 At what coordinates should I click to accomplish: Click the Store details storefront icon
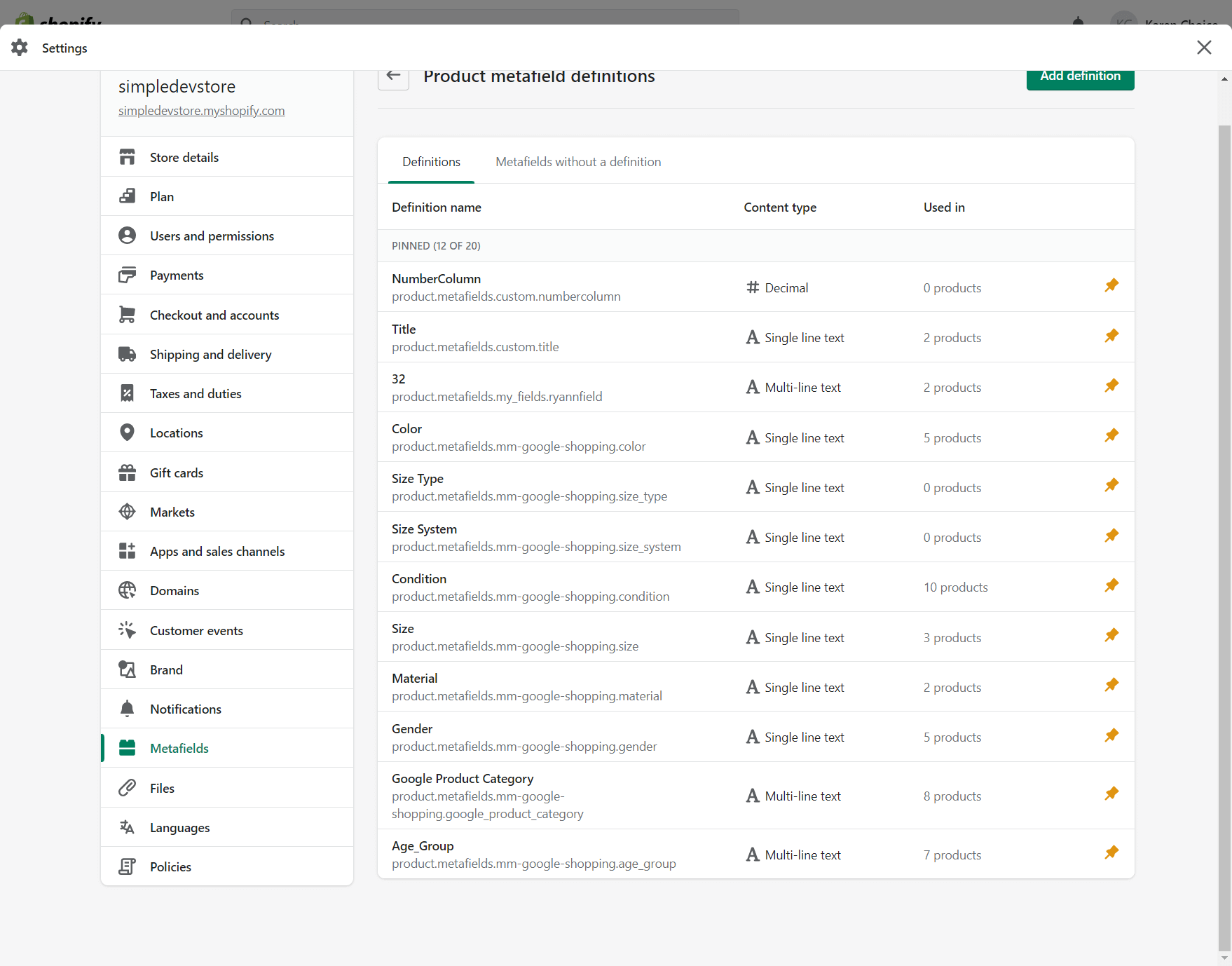[x=127, y=157]
